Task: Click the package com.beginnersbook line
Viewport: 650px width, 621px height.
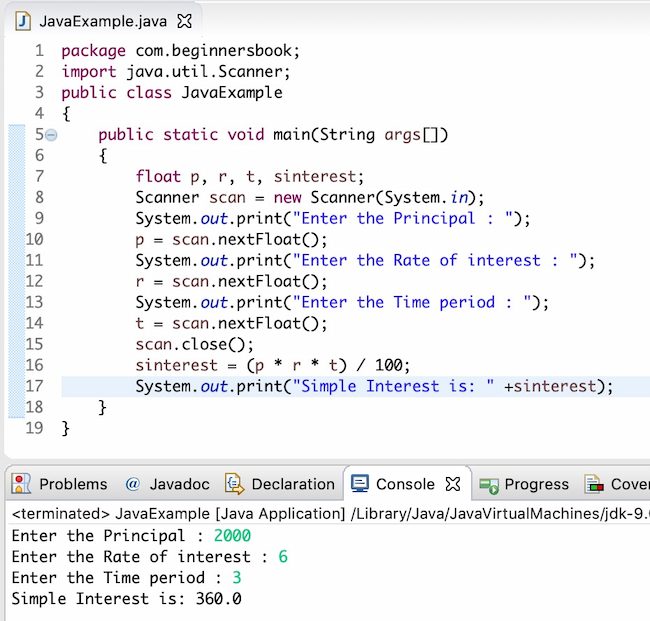Action: pyautogui.click(x=180, y=51)
